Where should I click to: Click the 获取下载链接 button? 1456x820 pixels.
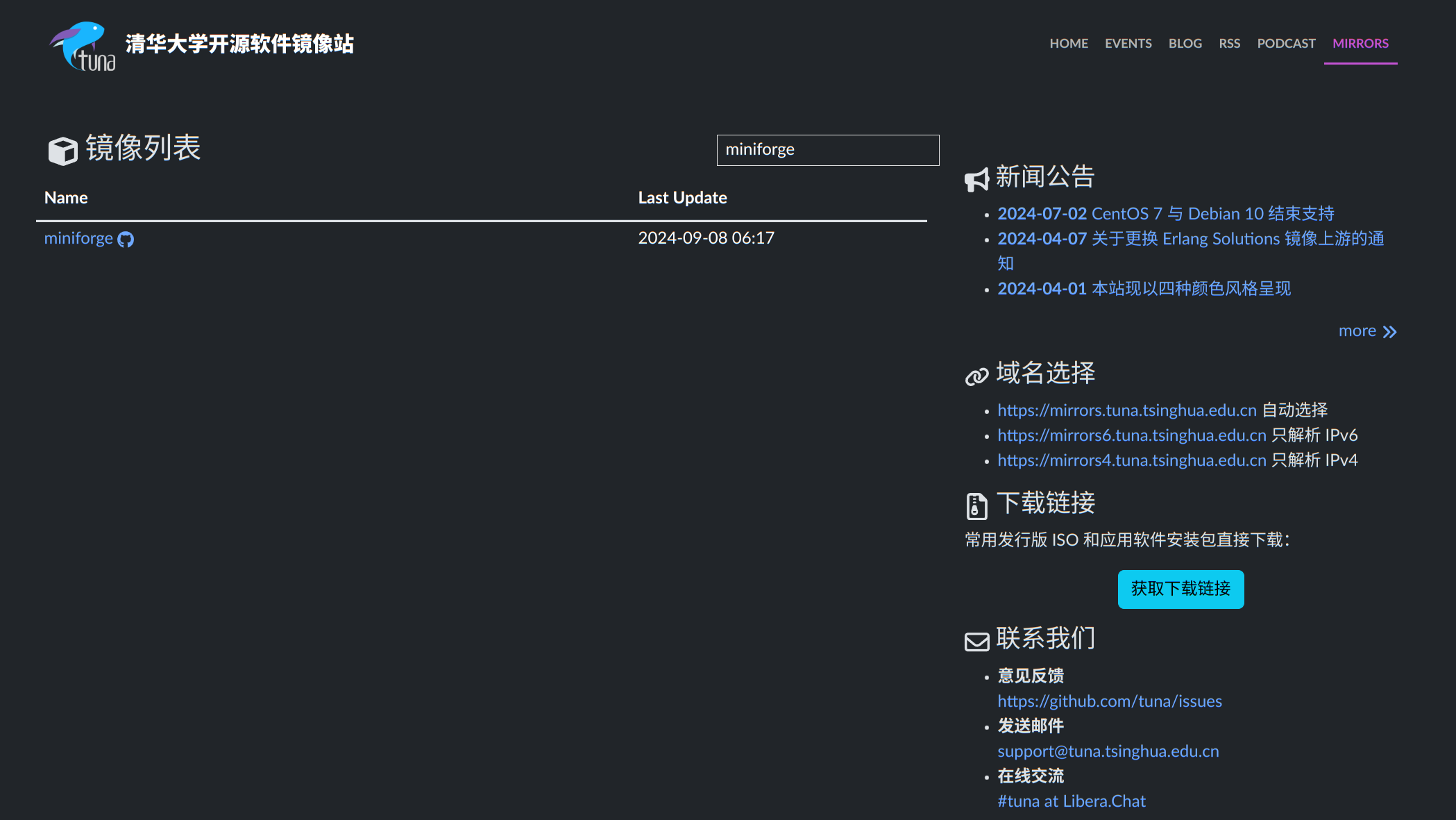[1180, 589]
